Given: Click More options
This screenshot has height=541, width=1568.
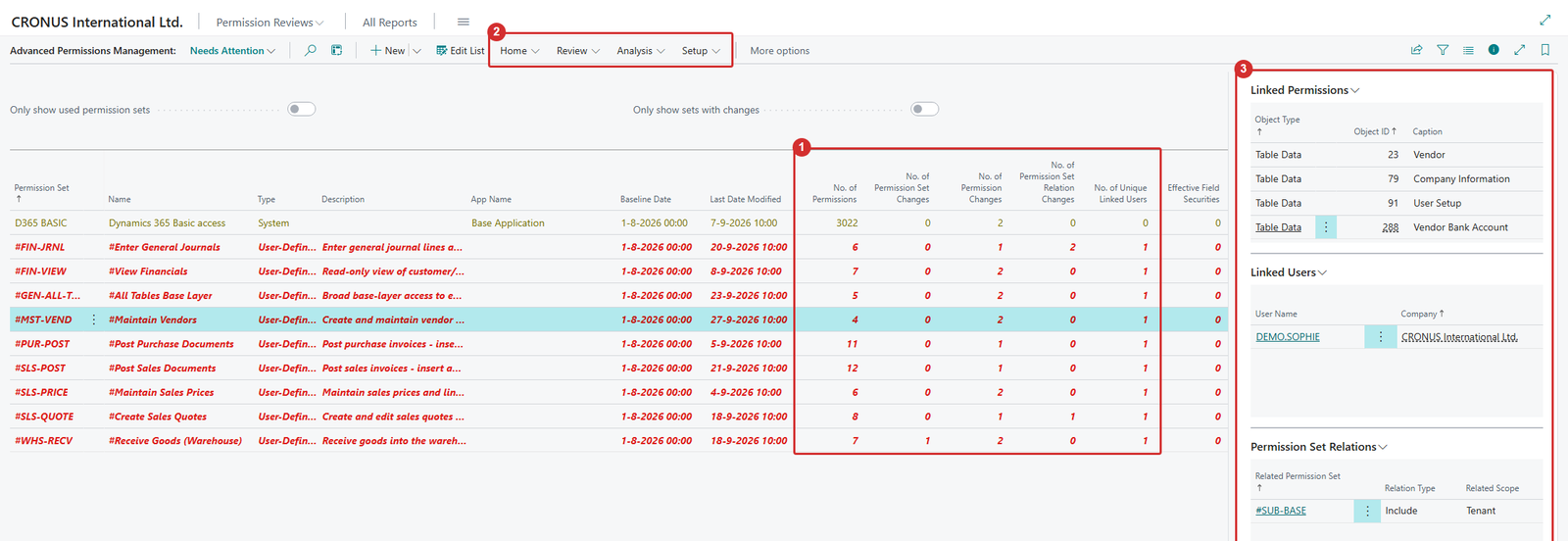Looking at the screenshot, I should 780,51.
